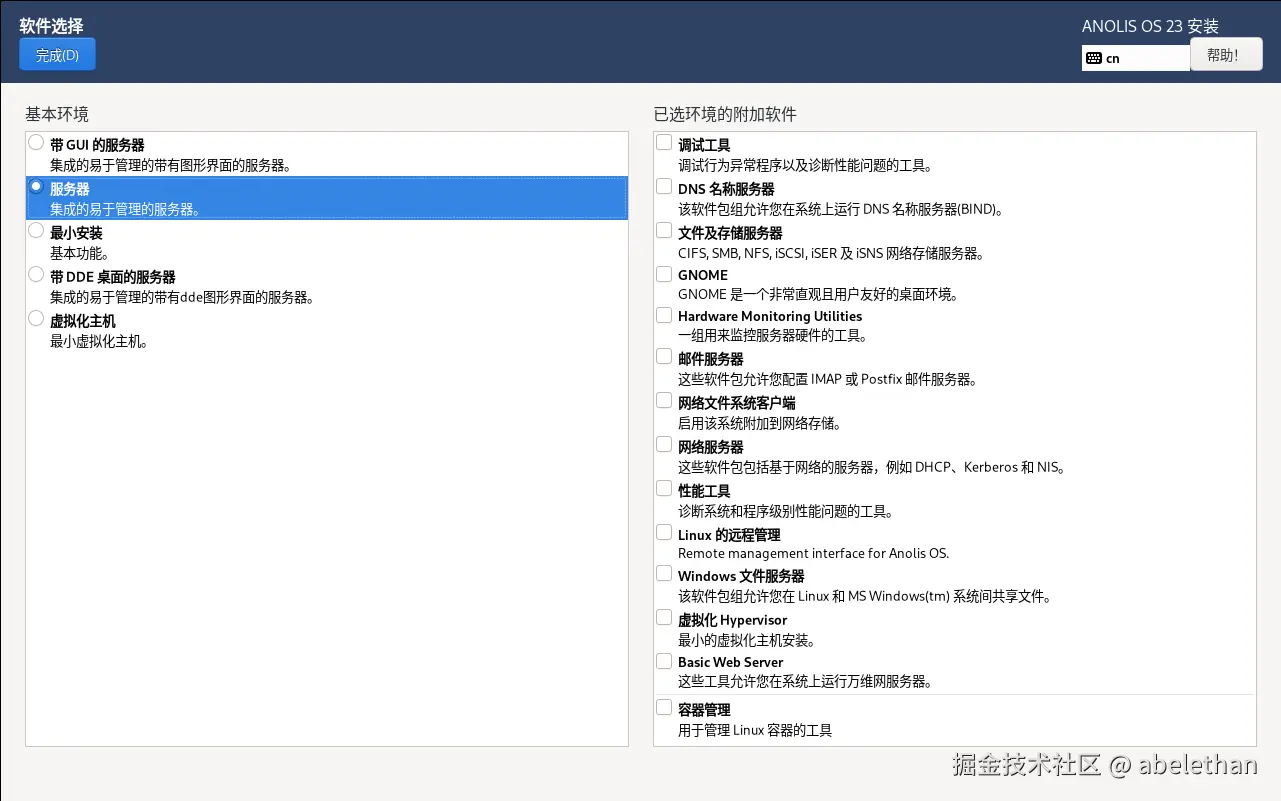Viewport: 1281px width, 801px height.
Task: Click the description 调试行为异常程序以及诊断性能问题的工具。
Action: click(806, 165)
